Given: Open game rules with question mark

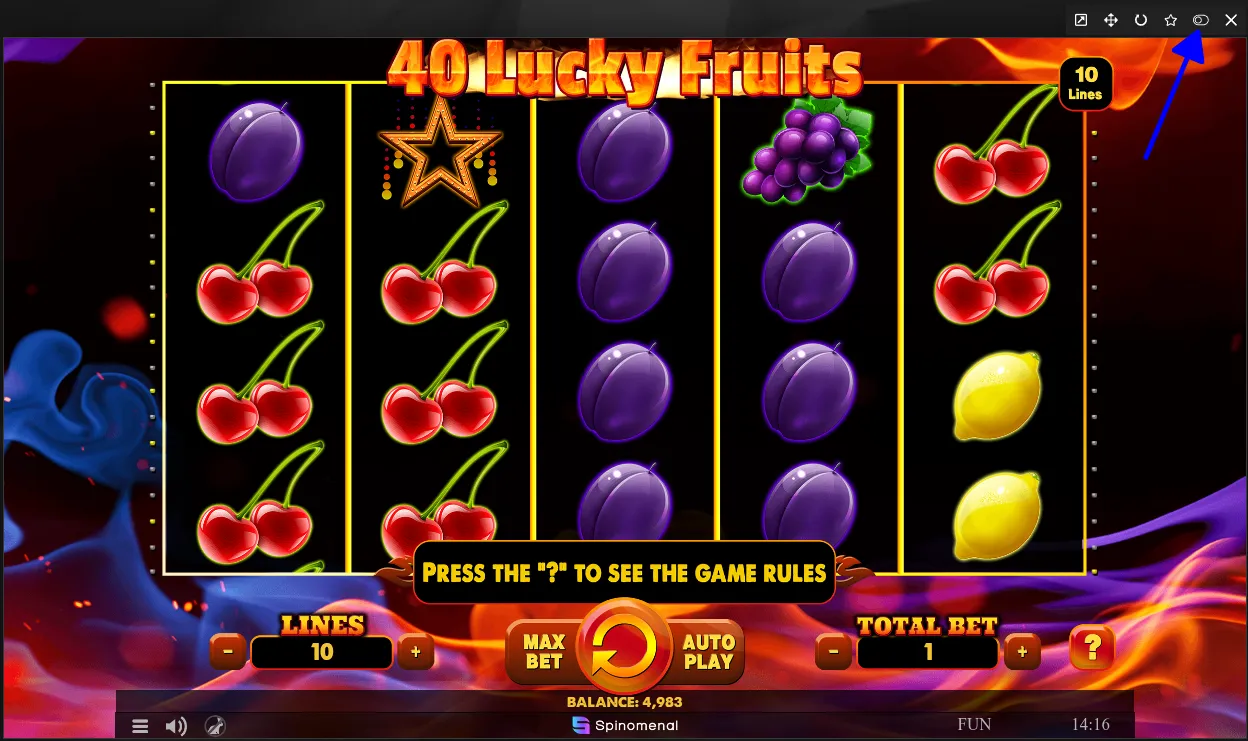Looking at the screenshot, I should [1092, 649].
